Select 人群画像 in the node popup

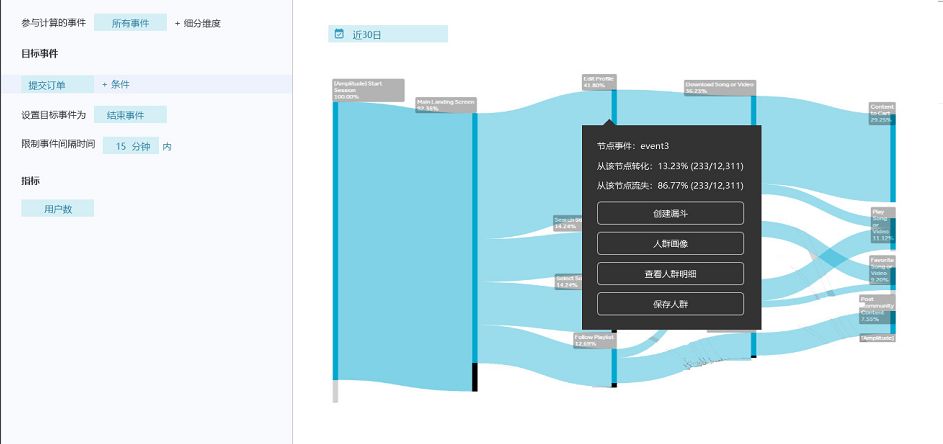pyautogui.click(x=670, y=243)
